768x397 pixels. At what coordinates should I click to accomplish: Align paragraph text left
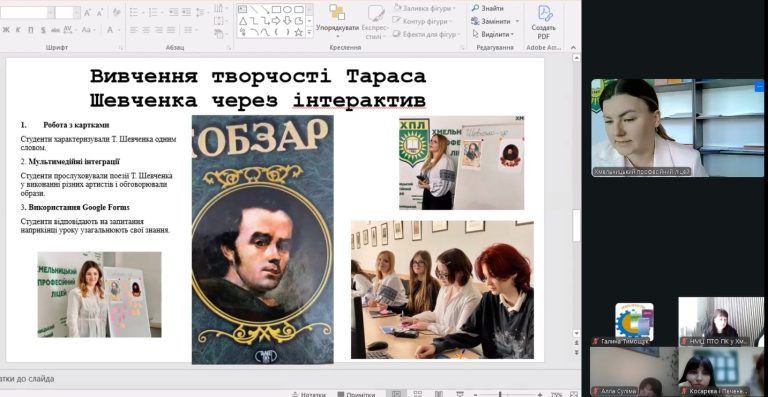click(133, 30)
